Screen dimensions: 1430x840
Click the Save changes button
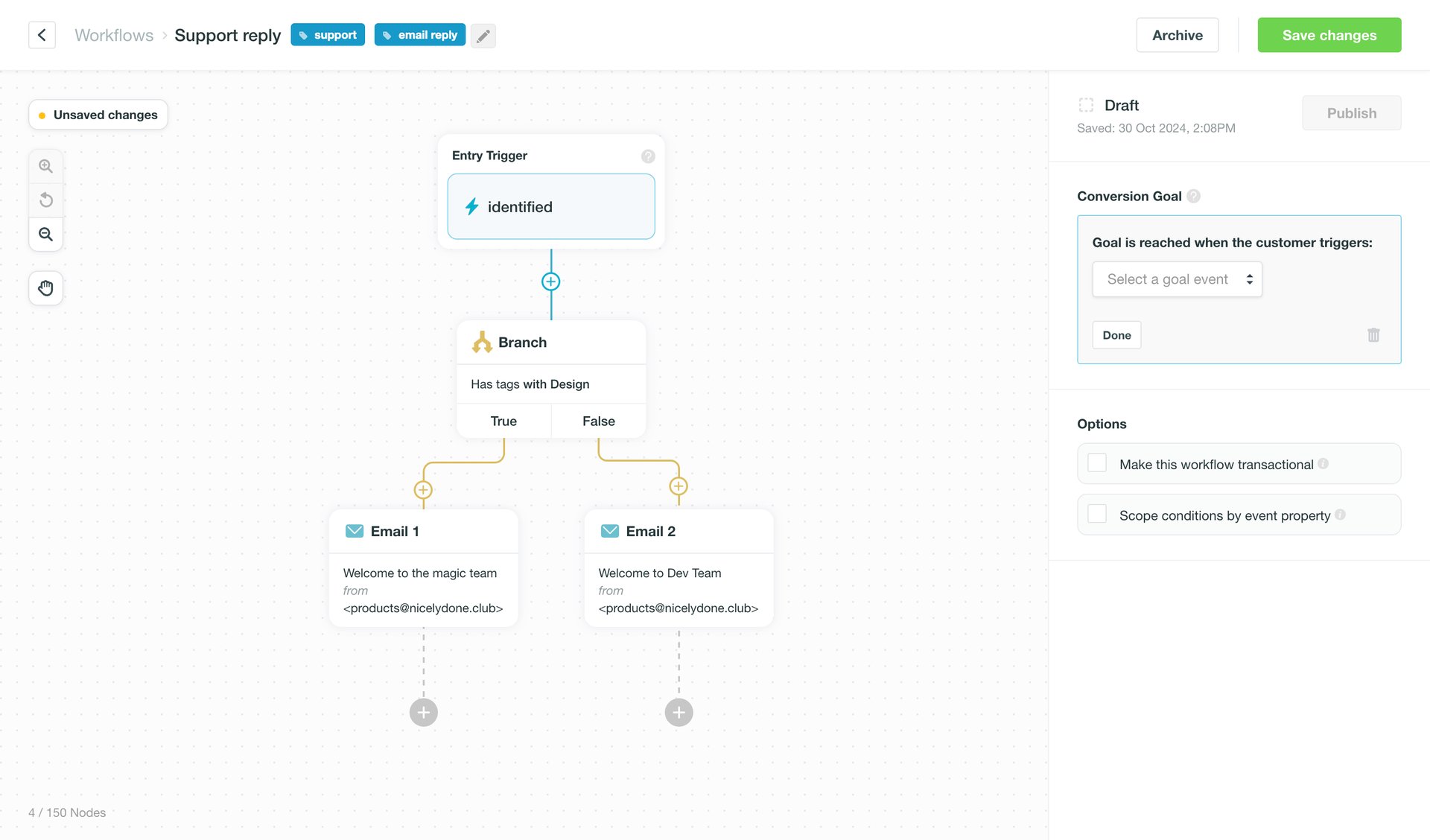[1329, 35]
